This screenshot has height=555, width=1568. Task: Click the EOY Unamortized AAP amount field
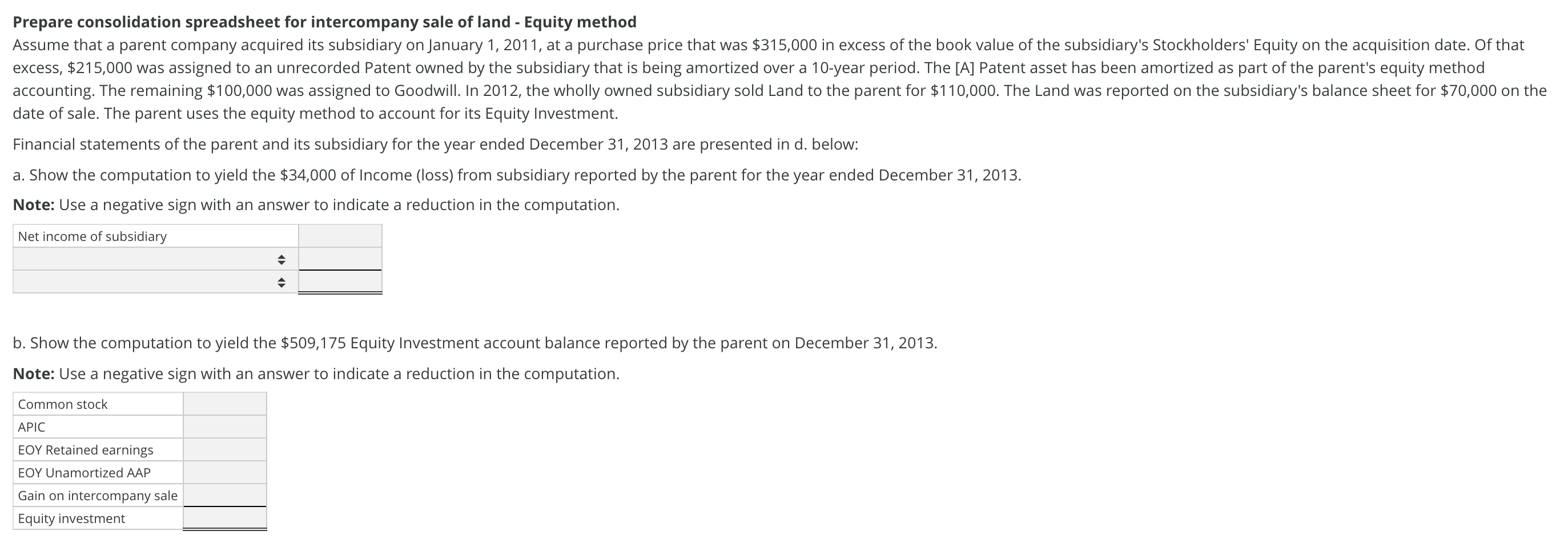pos(224,473)
